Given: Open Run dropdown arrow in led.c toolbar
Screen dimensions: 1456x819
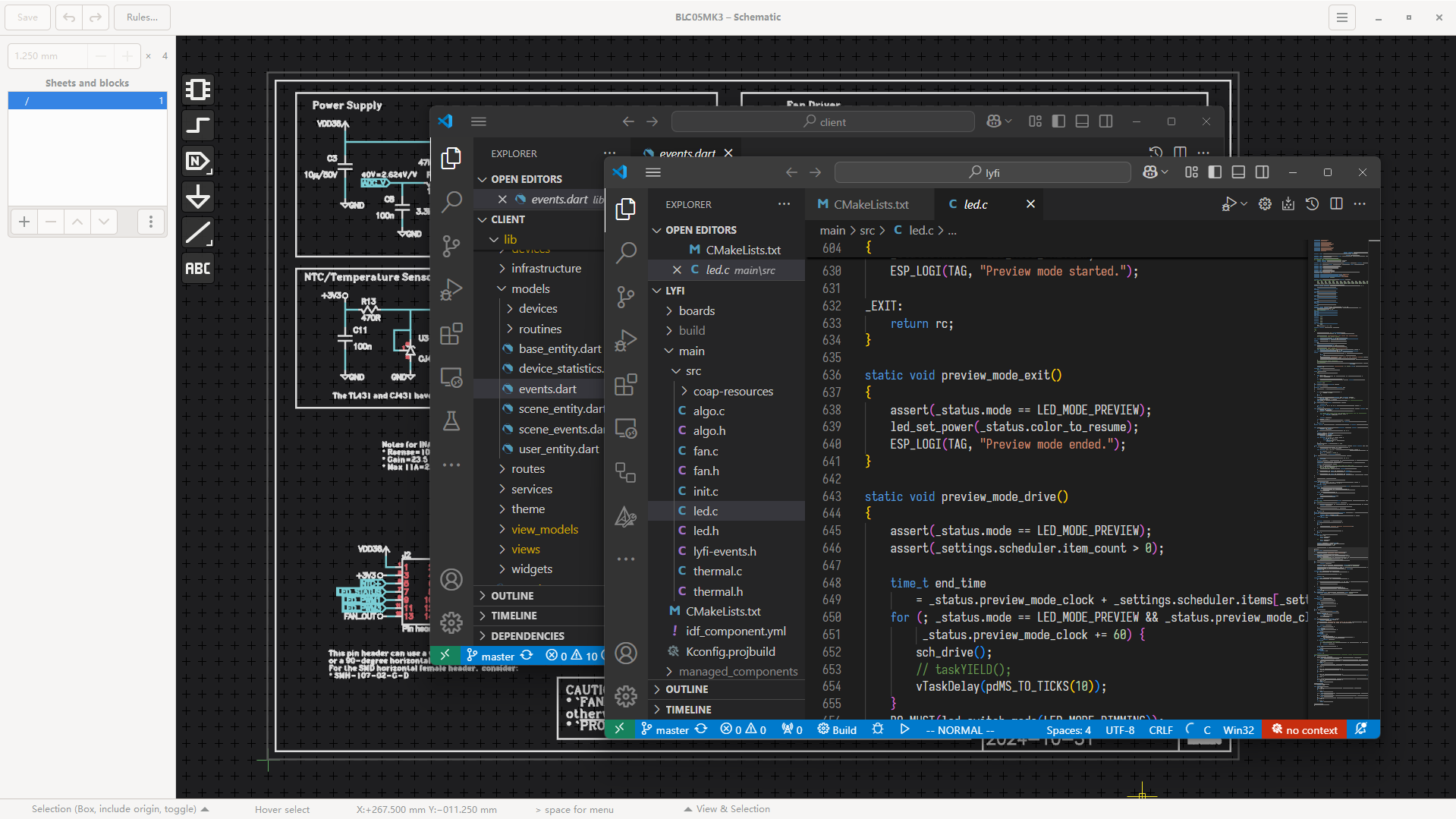Looking at the screenshot, I should tap(1244, 204).
